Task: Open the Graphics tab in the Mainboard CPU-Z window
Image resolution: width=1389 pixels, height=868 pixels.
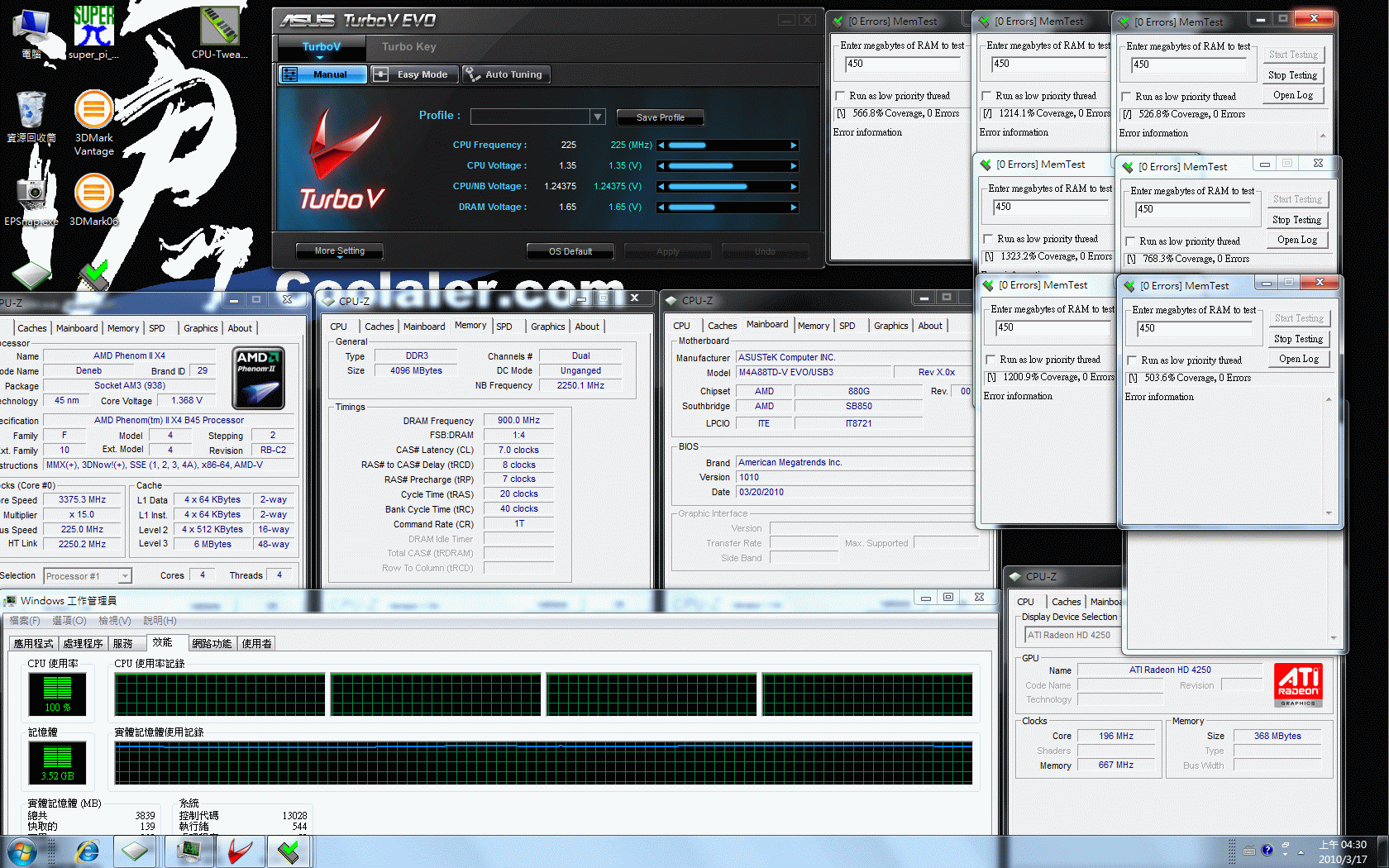Action: (890, 326)
